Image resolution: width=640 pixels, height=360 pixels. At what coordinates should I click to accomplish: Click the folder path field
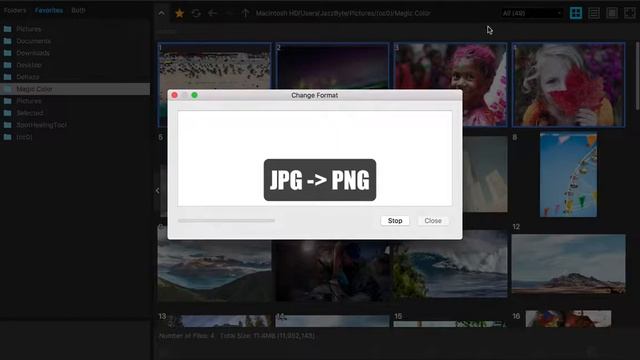click(343, 13)
